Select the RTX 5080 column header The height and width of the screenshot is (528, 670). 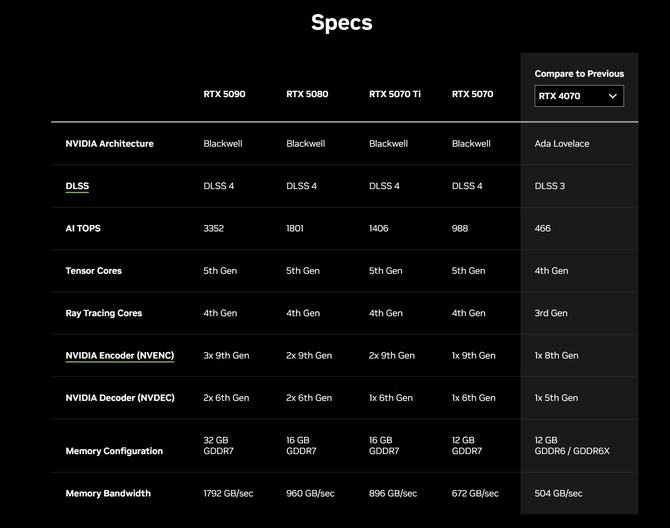[x=307, y=94]
